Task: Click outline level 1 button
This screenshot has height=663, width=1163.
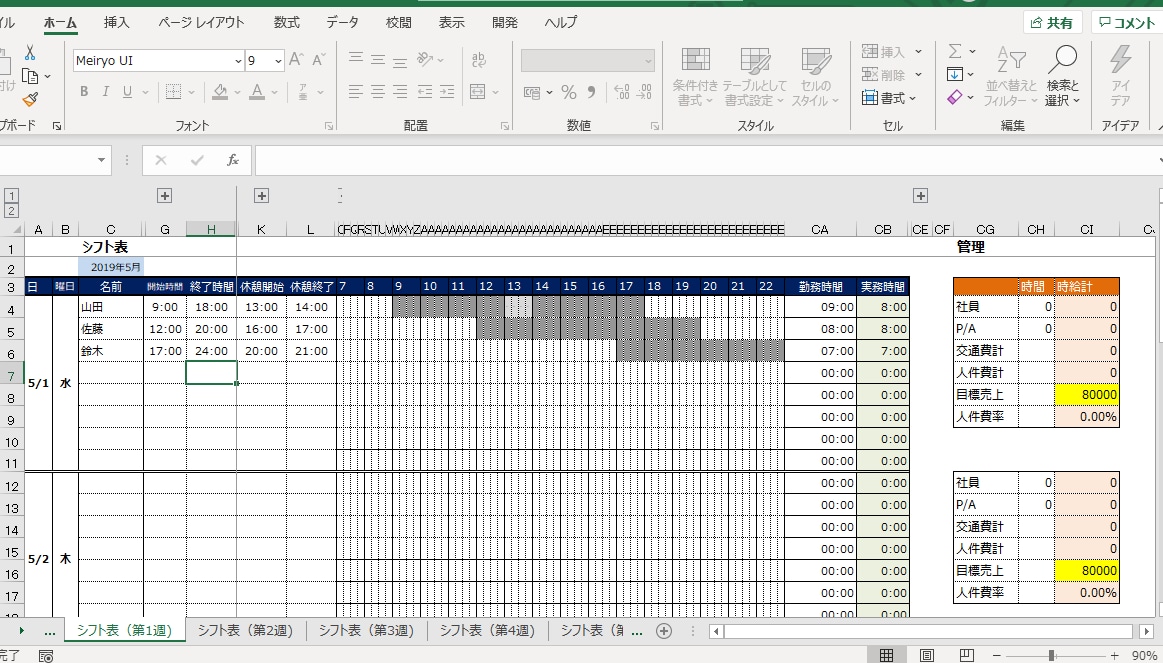Action: pyautogui.click(x=11, y=196)
